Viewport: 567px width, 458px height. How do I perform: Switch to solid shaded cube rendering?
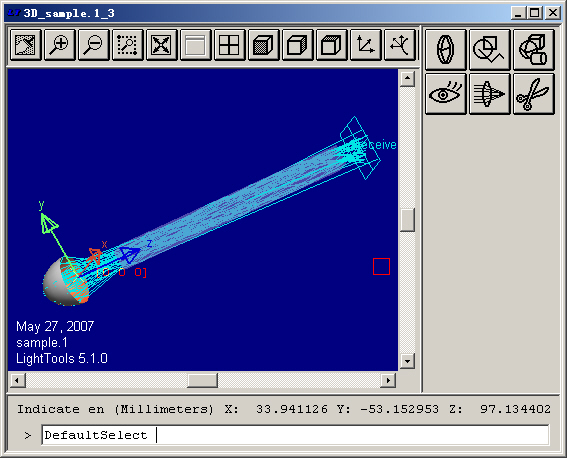pyautogui.click(x=263, y=45)
